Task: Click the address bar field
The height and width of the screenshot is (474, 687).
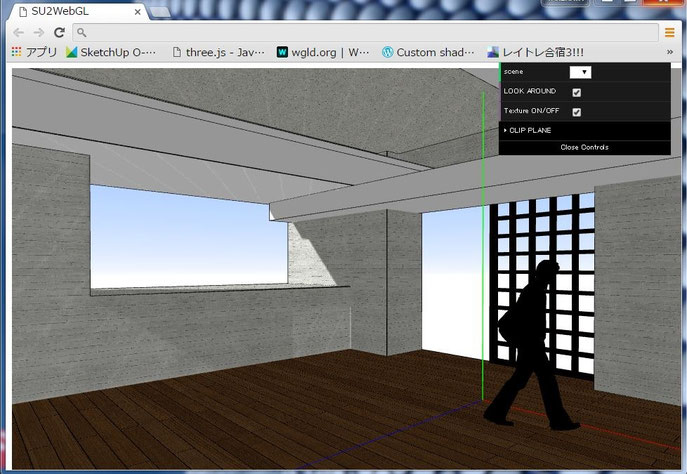Action: [365, 32]
